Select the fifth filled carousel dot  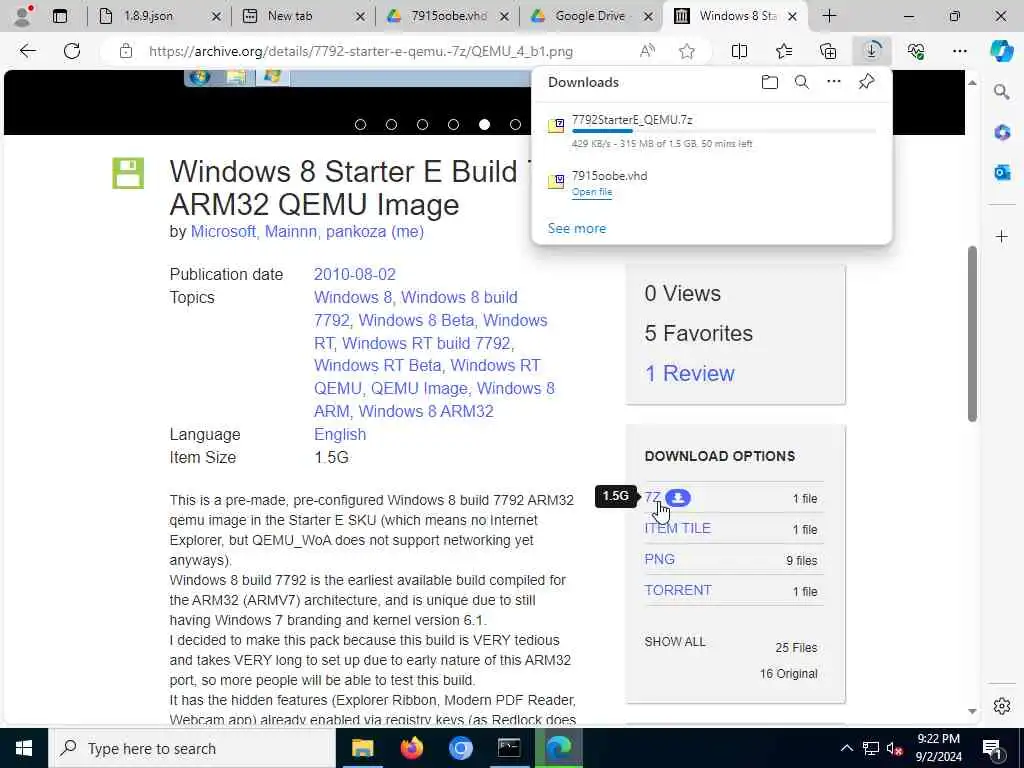(x=484, y=124)
